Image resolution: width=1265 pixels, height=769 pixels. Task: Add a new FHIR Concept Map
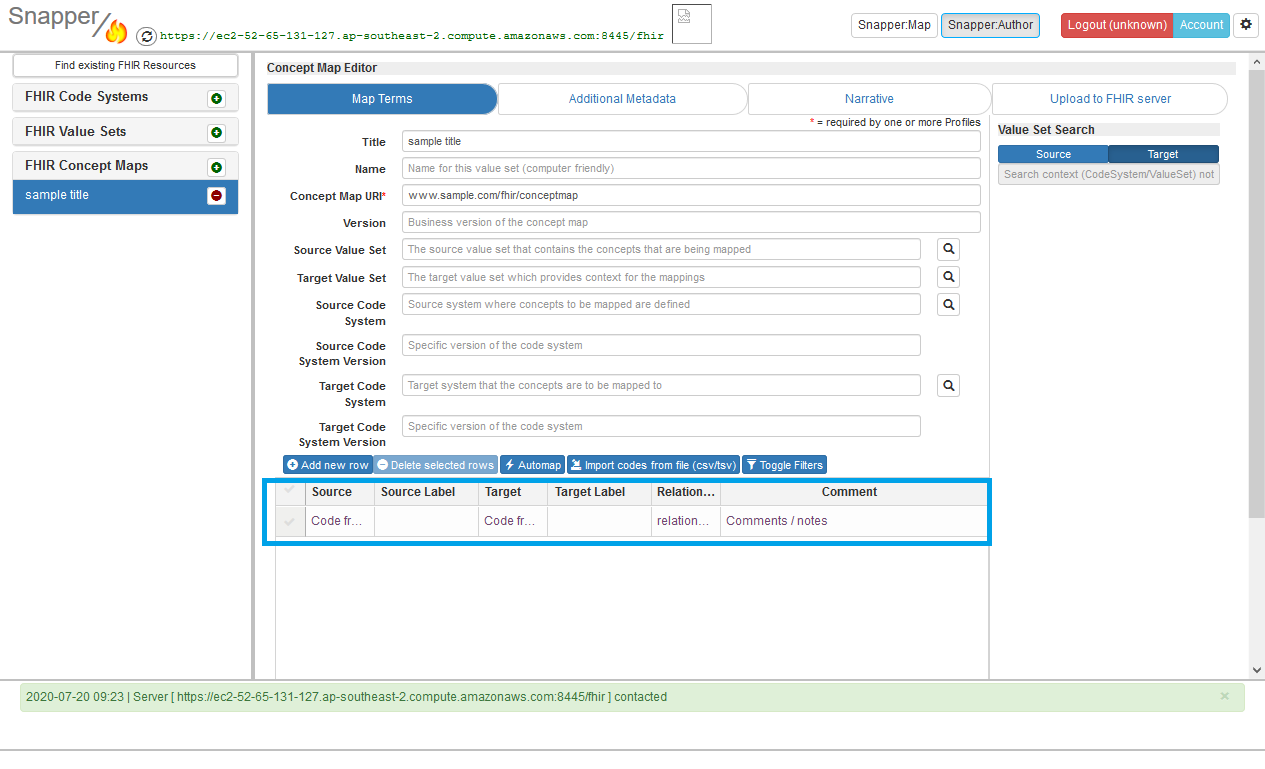216,168
